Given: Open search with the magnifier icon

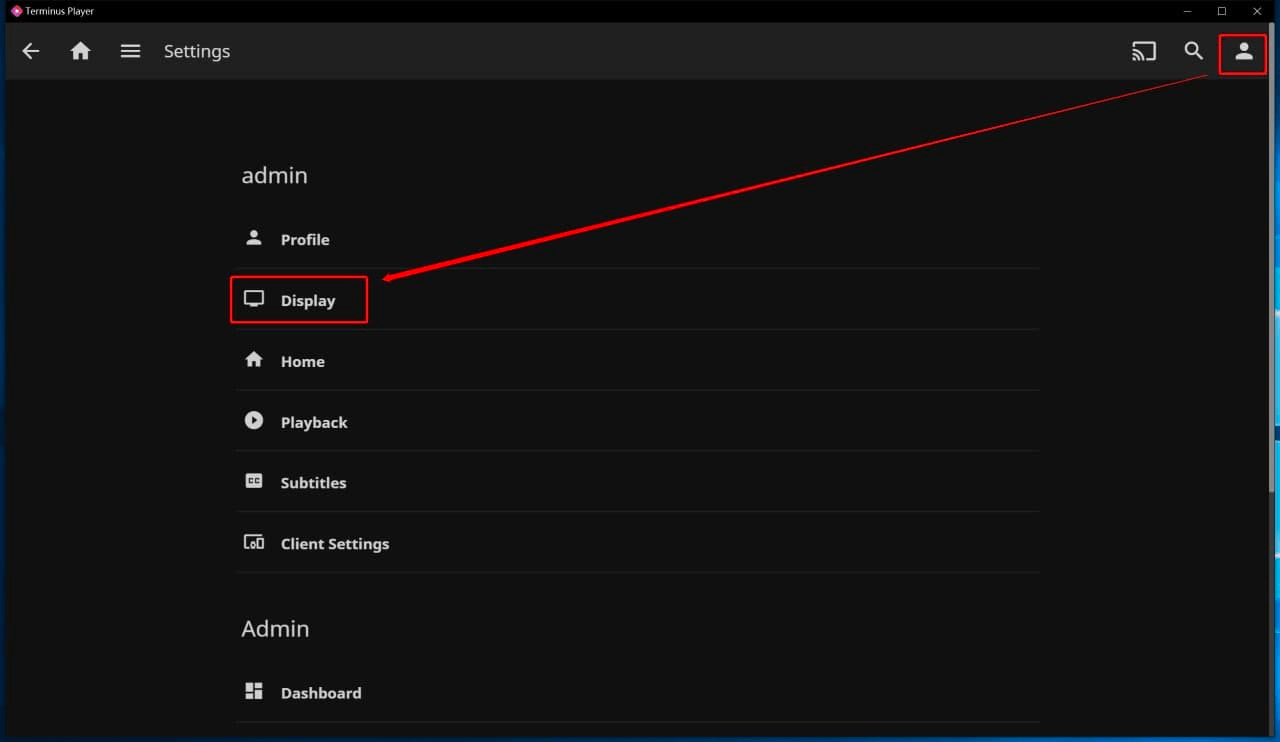Looking at the screenshot, I should coord(1193,51).
